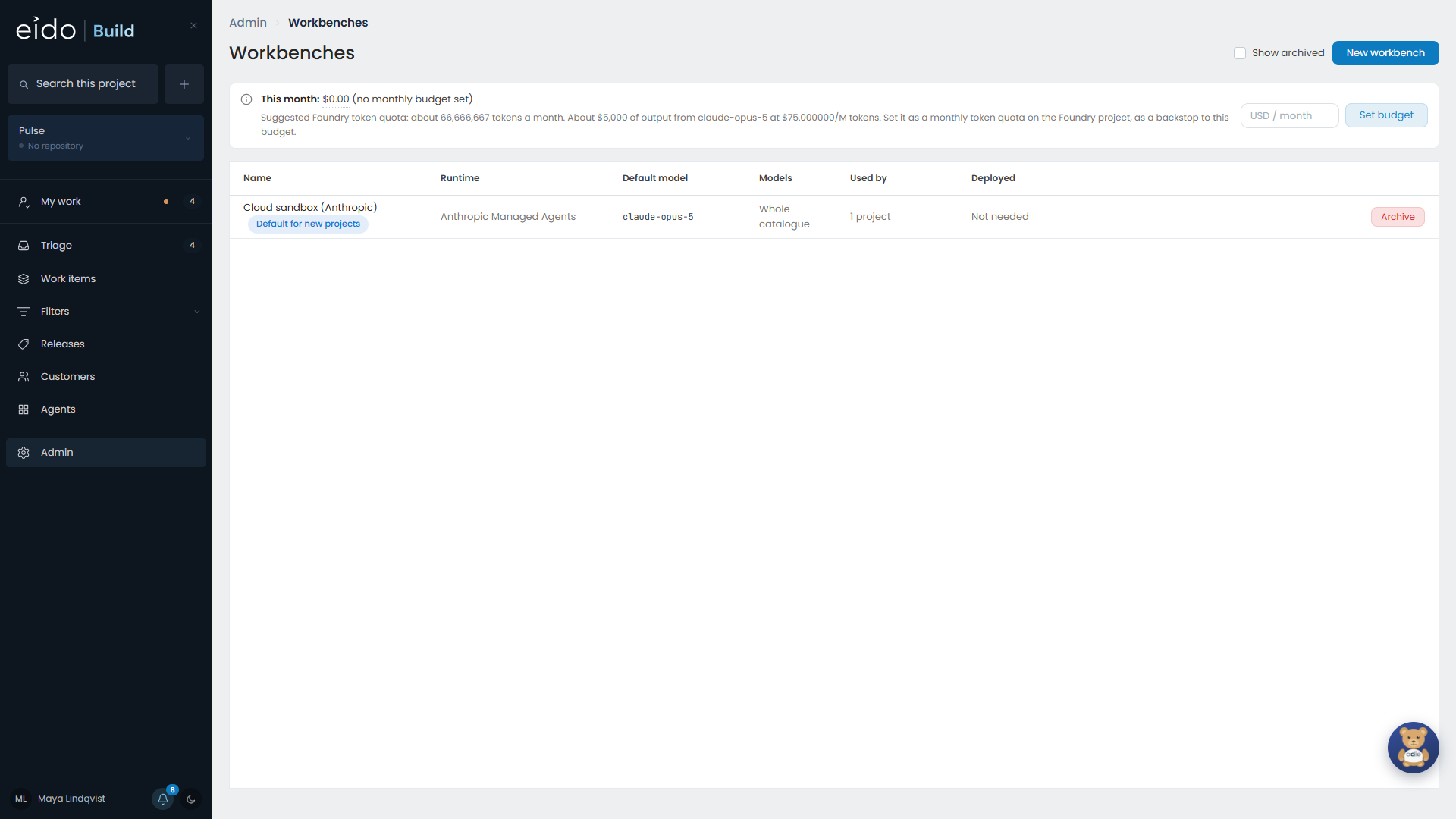
Task: Open notifications bell icon
Action: [163, 799]
